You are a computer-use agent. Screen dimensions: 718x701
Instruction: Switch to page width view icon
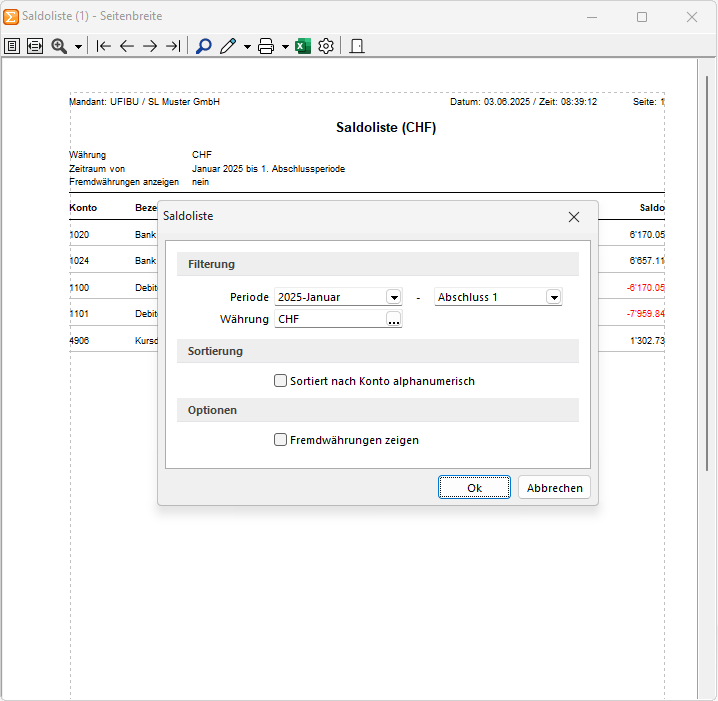click(35, 46)
